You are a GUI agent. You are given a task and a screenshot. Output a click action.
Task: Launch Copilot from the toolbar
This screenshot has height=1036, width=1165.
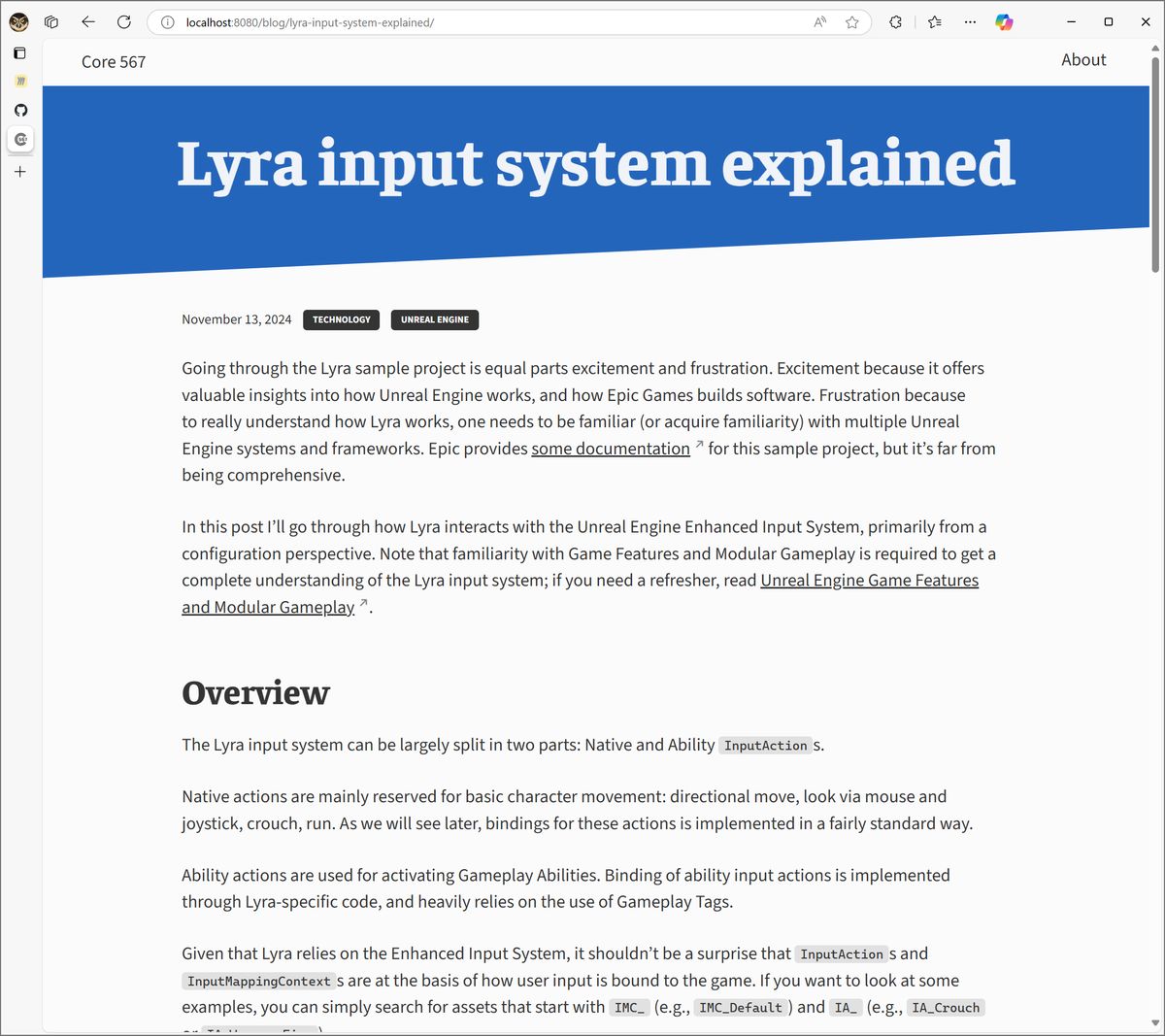tap(1005, 21)
